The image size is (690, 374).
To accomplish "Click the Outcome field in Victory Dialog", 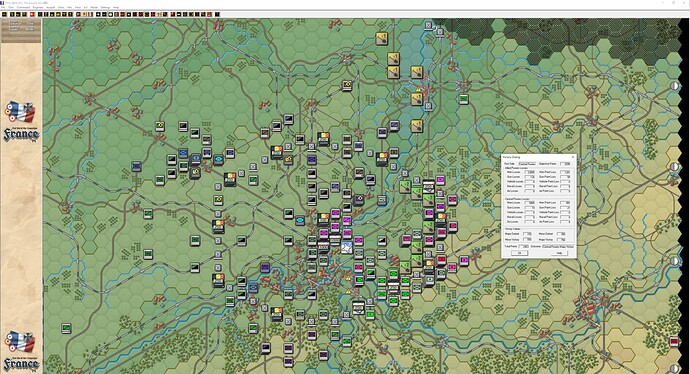I will pos(558,246).
